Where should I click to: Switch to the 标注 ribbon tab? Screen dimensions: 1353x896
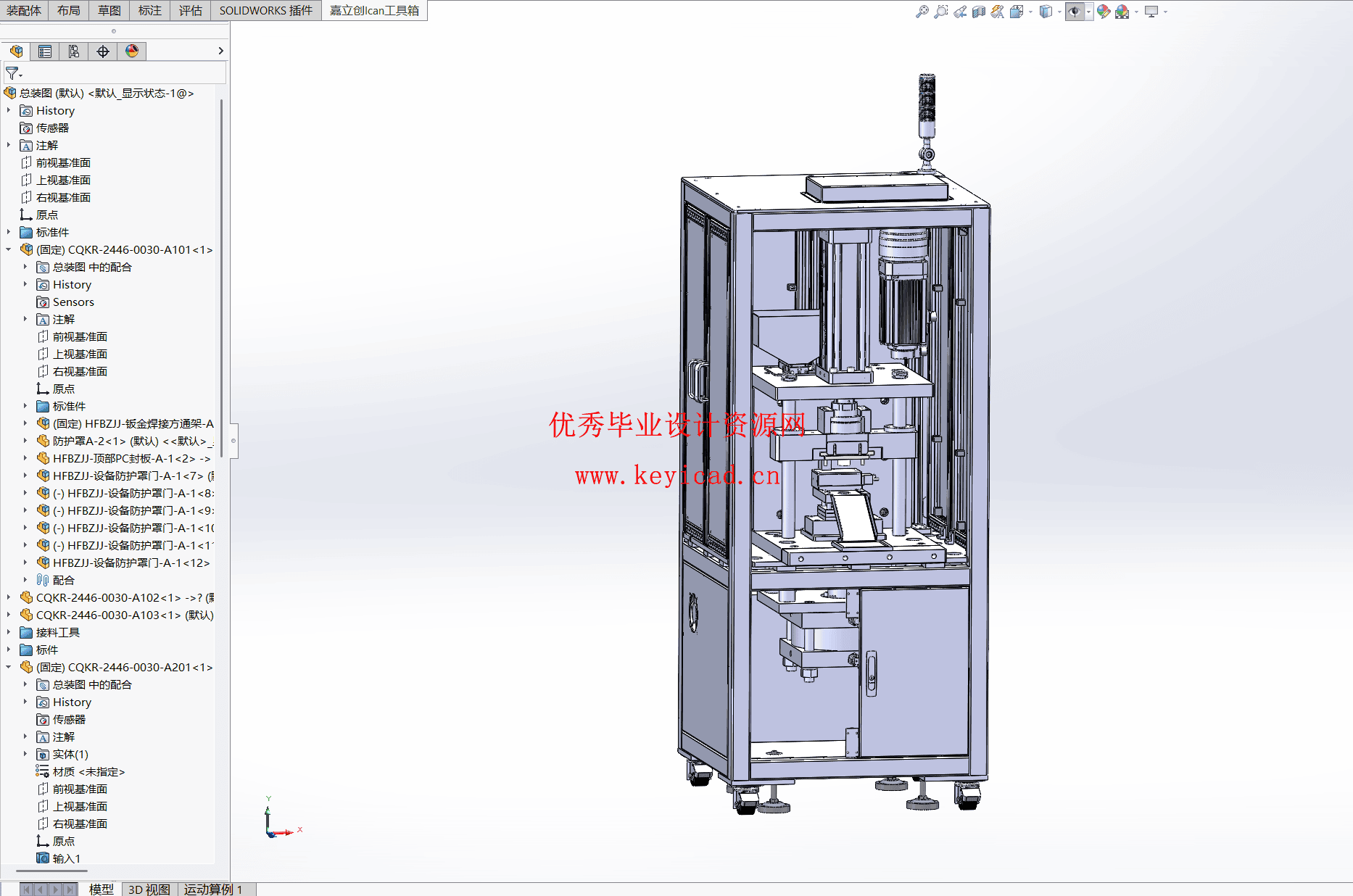(150, 10)
